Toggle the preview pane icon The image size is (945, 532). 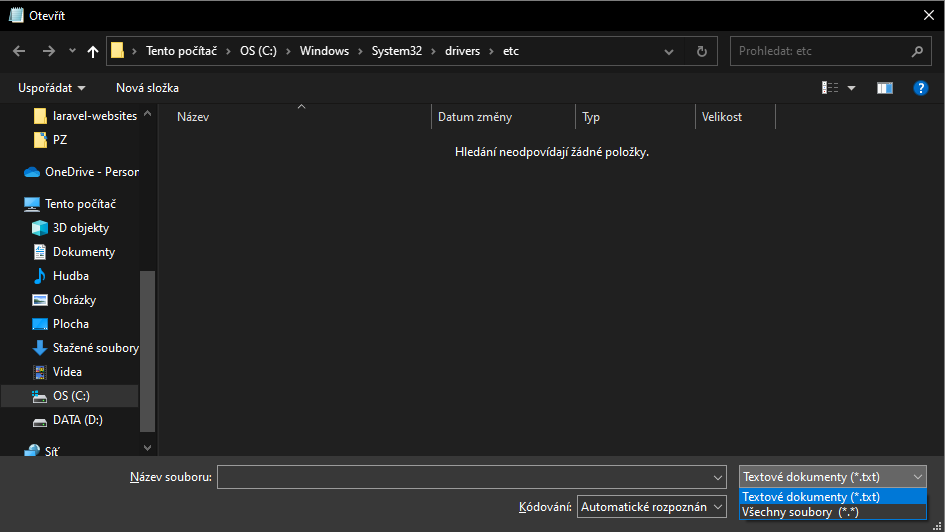884,88
